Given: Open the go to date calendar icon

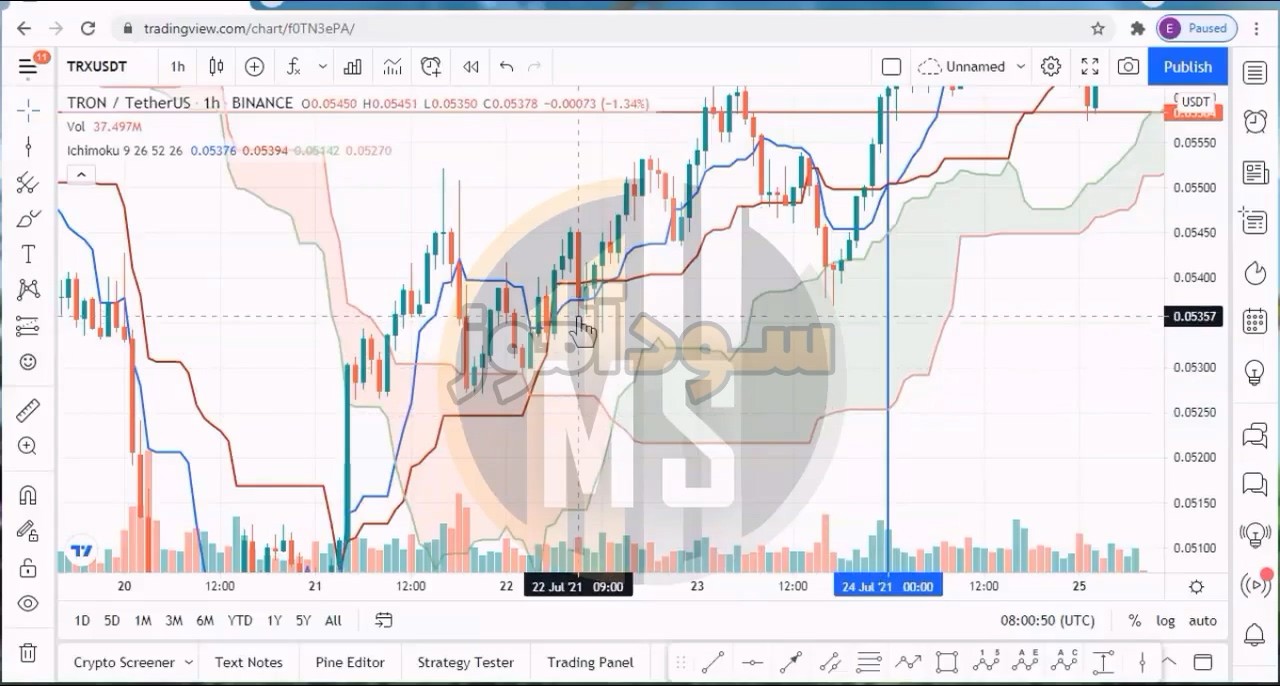Looking at the screenshot, I should point(384,621).
